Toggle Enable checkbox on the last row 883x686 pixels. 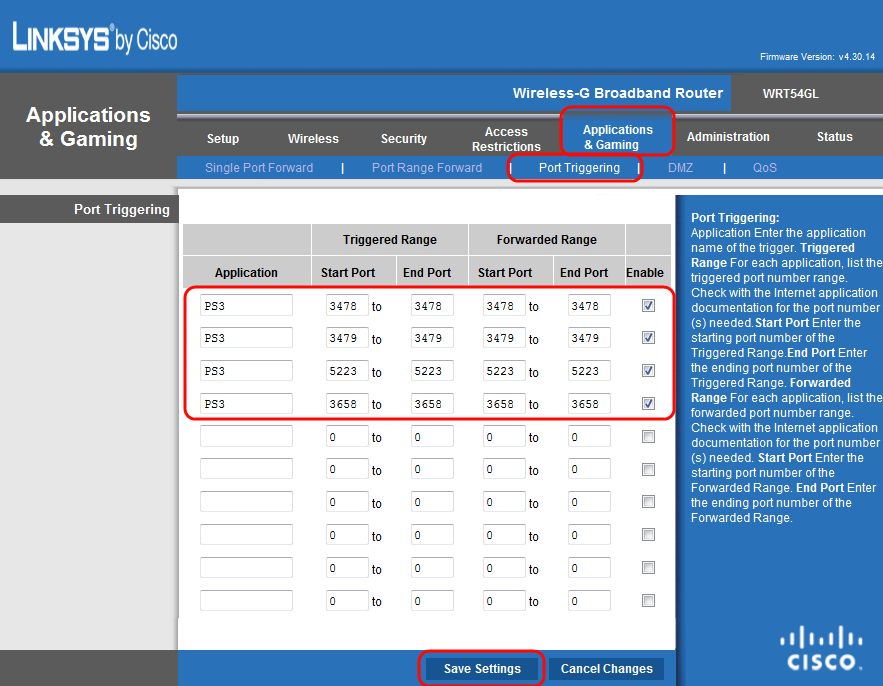point(648,601)
